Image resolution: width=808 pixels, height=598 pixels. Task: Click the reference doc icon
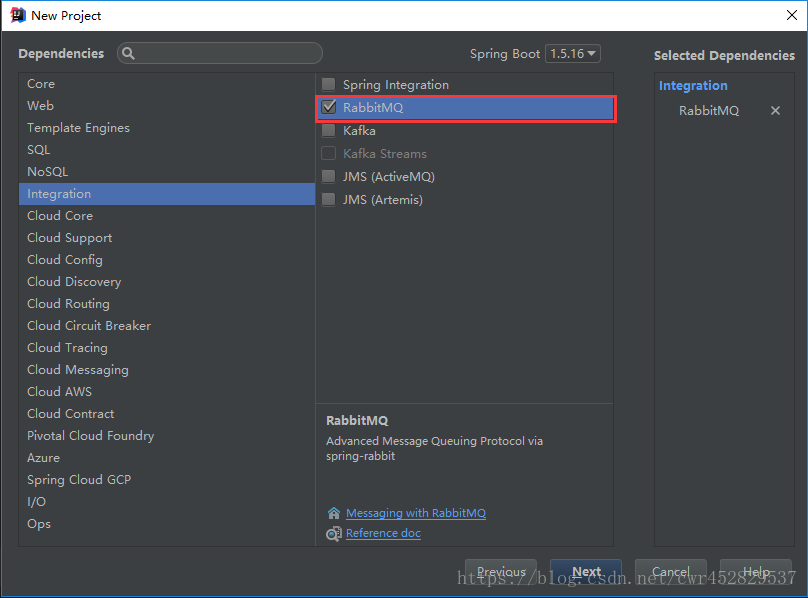[334, 534]
